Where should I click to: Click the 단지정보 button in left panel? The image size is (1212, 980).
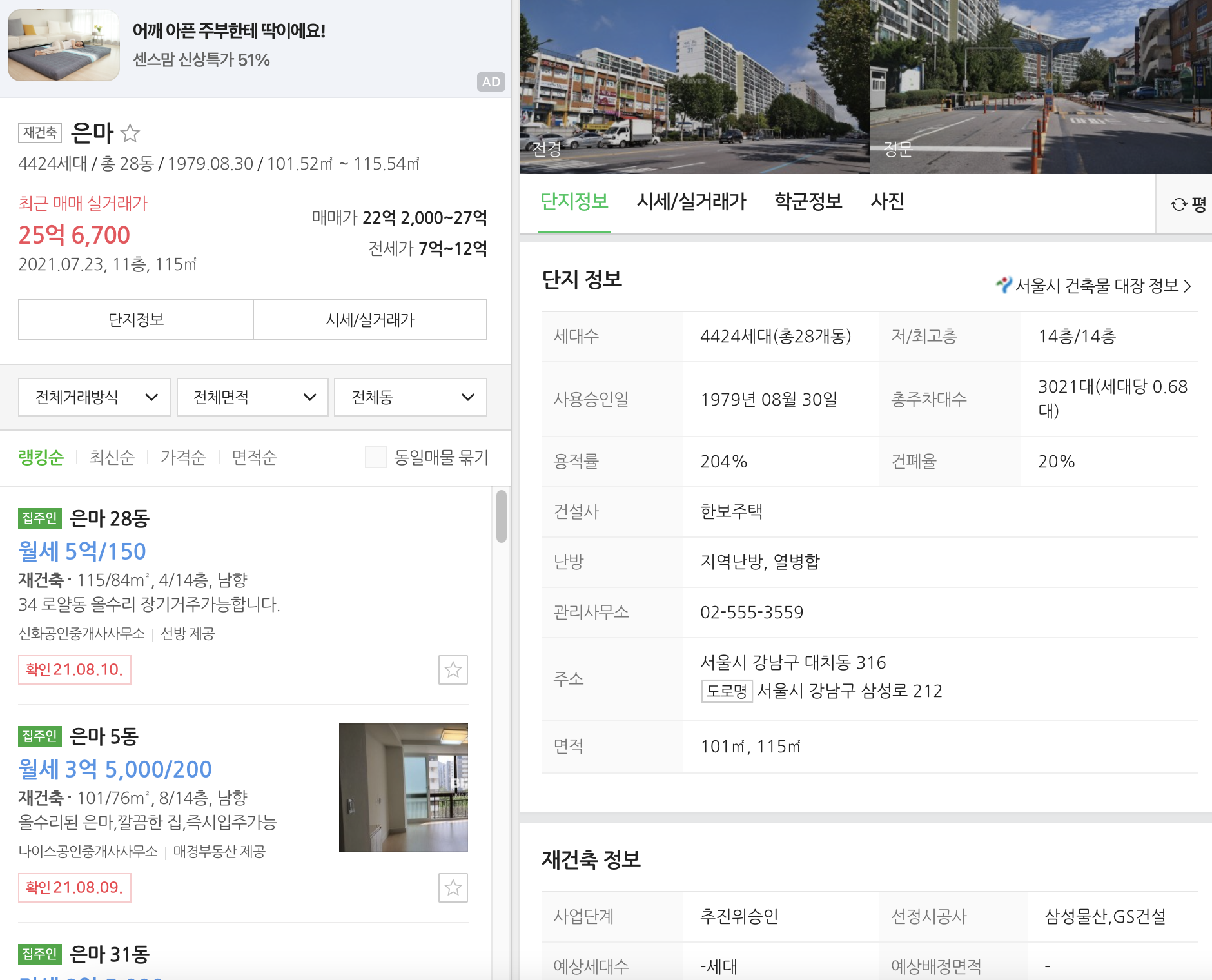136,320
